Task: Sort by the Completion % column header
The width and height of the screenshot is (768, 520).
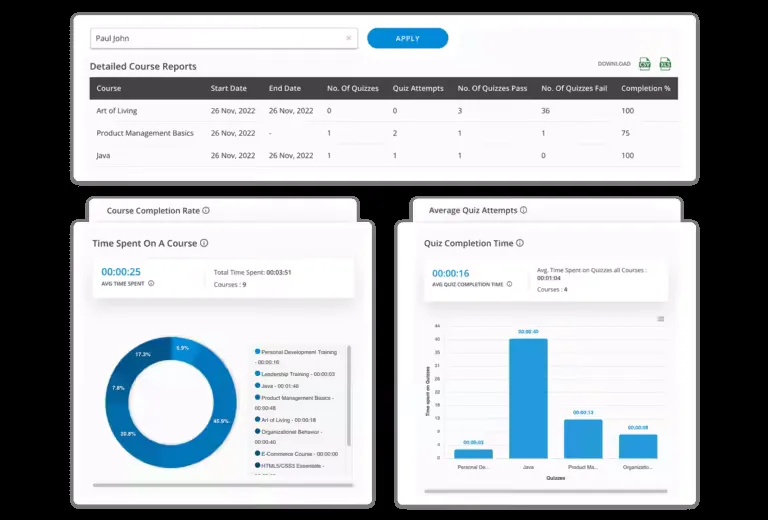Action: tap(646, 89)
